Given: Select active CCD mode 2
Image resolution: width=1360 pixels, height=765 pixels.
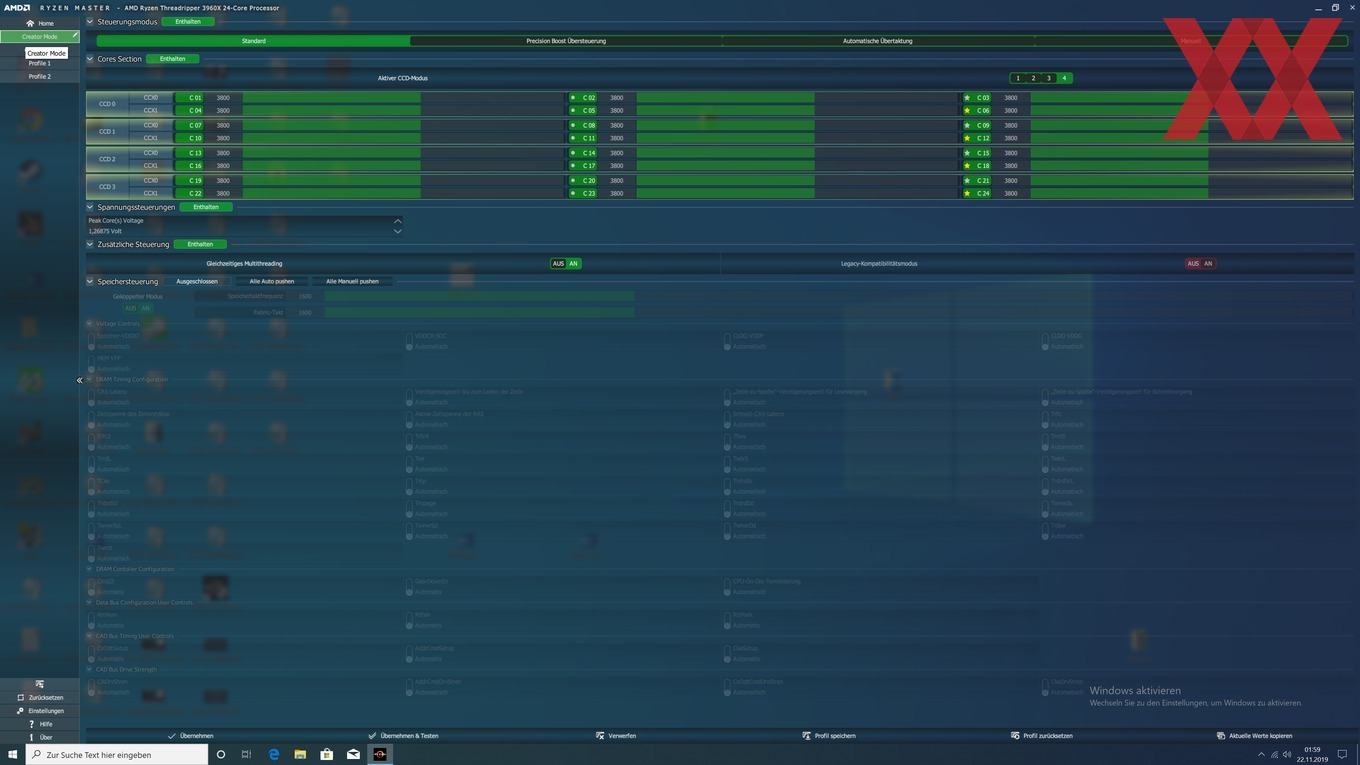Looking at the screenshot, I should (x=1033, y=78).
